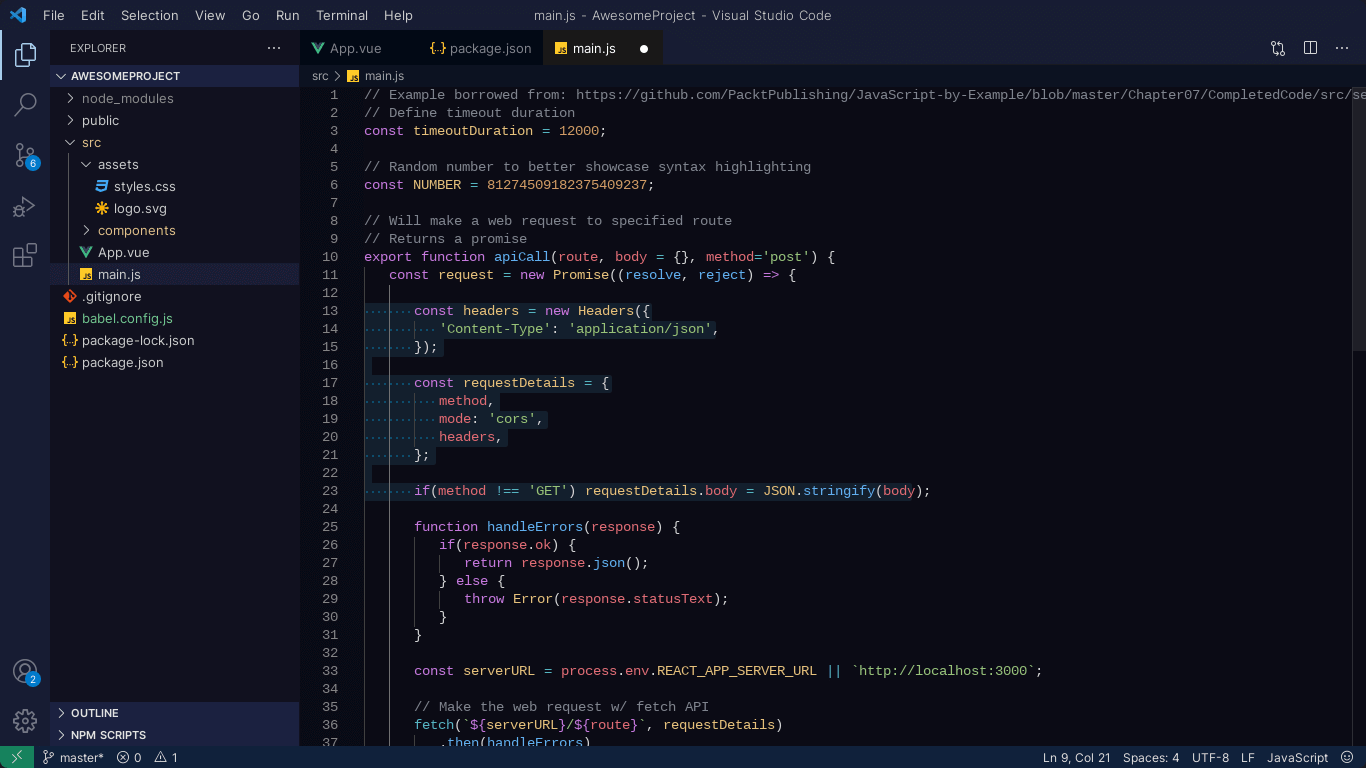Click the remote window indicator in status bar

(x=17, y=757)
